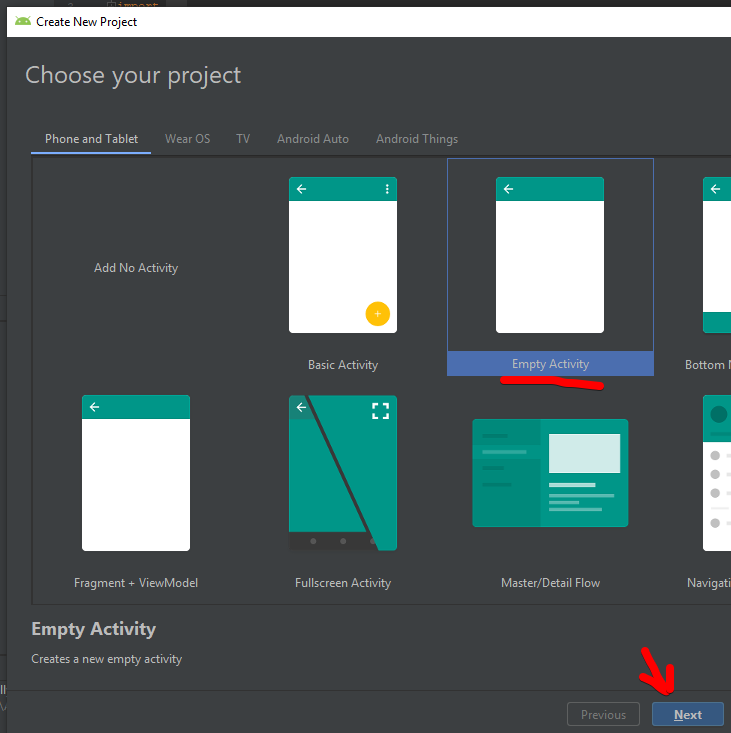Pick the Fullscreen Activity template
This screenshot has height=733, width=731.
(343, 473)
